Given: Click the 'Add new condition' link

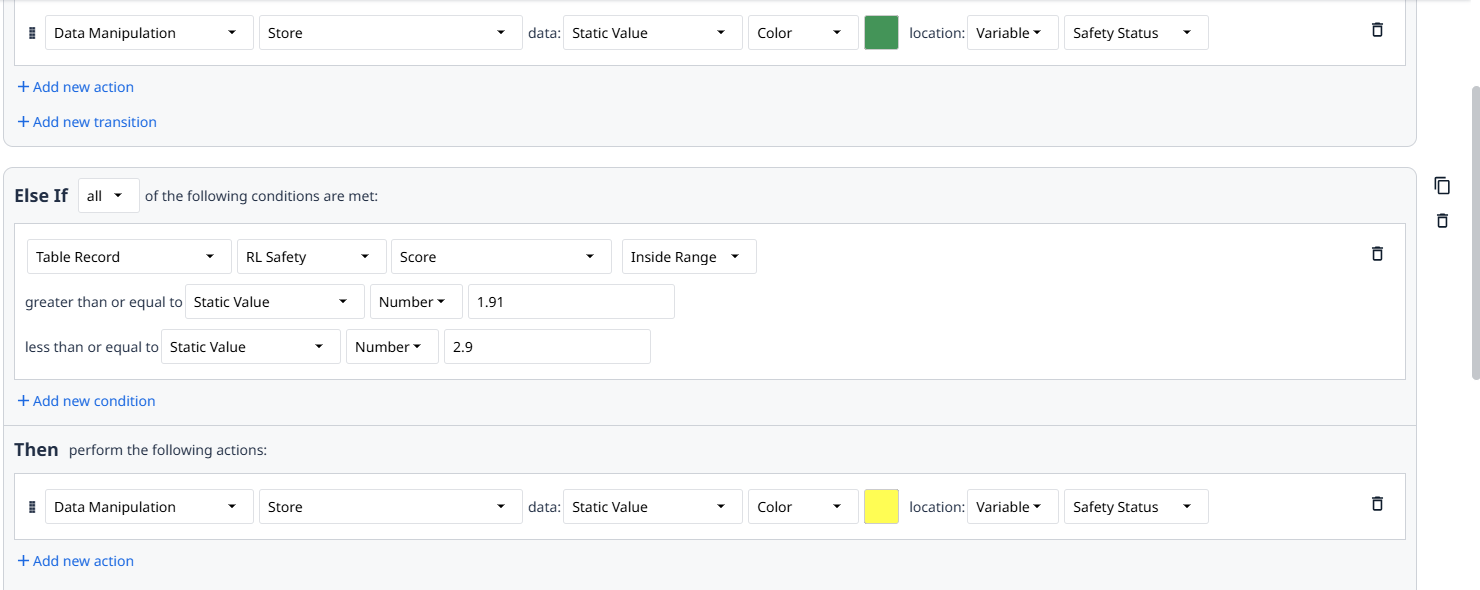Looking at the screenshot, I should (x=86, y=401).
